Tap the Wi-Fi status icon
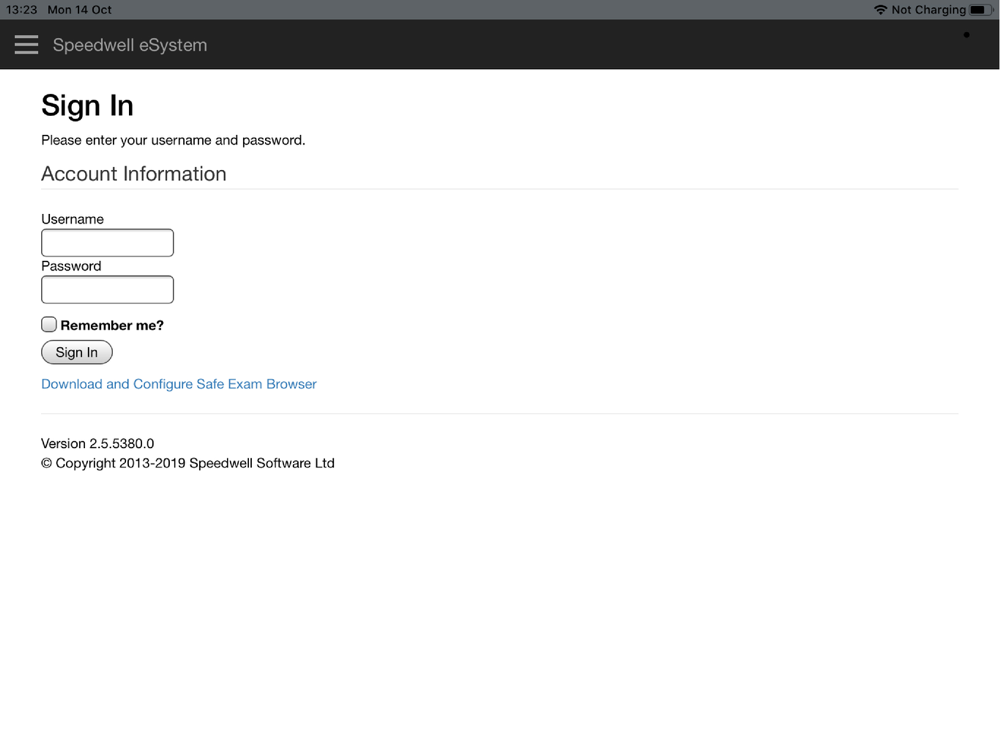Viewport: 1000px width, 750px height. coord(881,10)
